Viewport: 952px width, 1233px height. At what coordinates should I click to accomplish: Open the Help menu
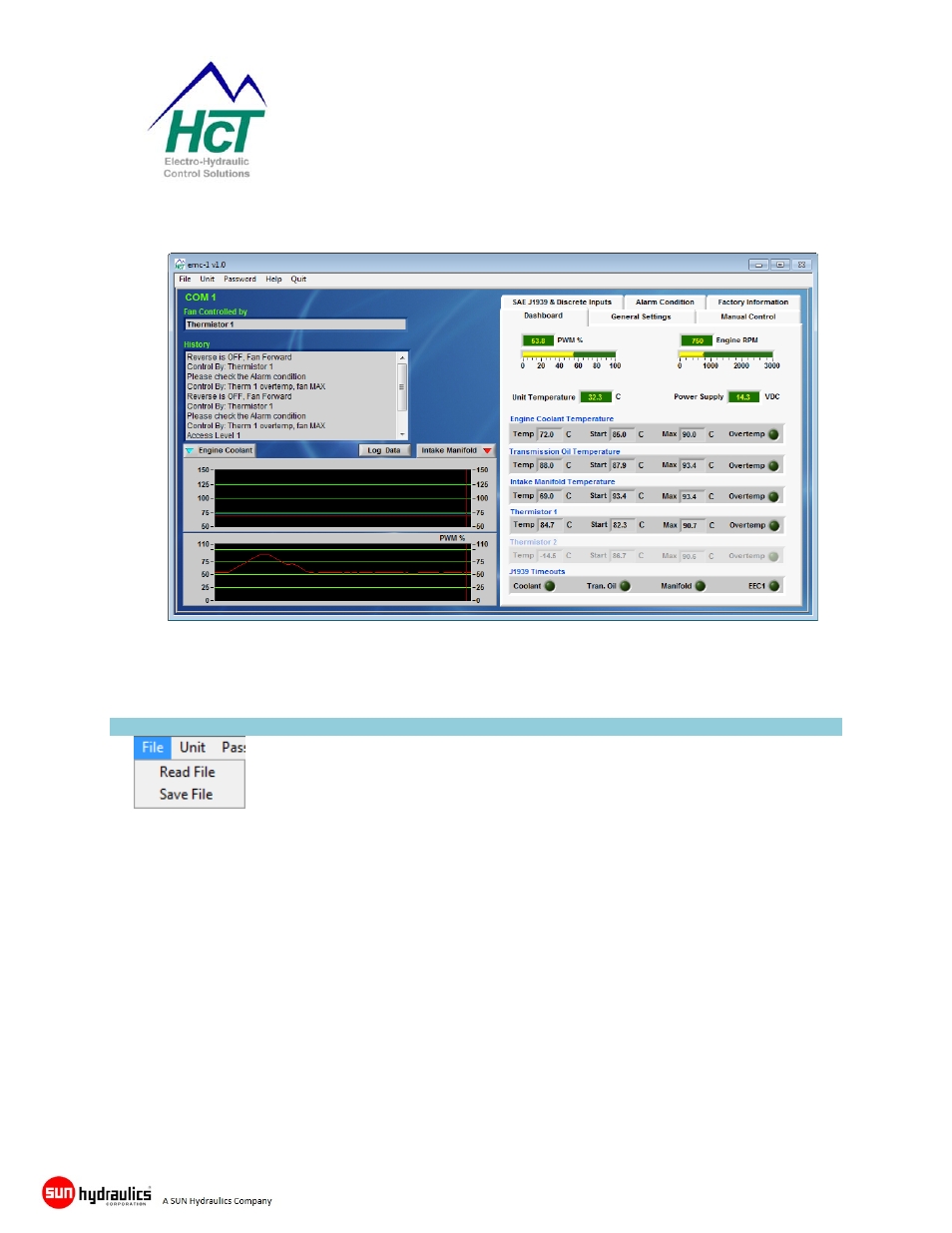(273, 280)
